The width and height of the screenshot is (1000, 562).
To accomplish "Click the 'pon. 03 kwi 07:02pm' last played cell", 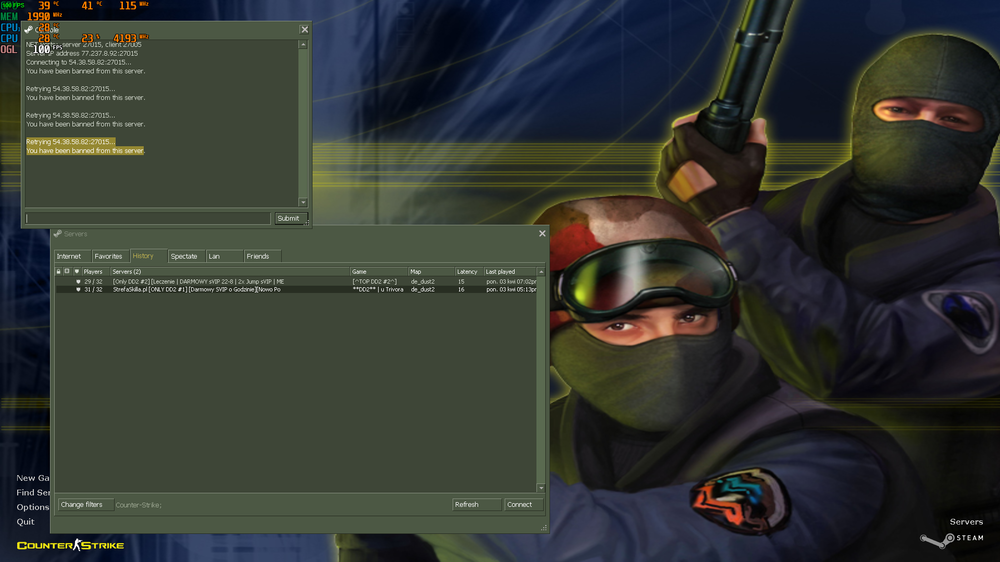I will coord(511,281).
